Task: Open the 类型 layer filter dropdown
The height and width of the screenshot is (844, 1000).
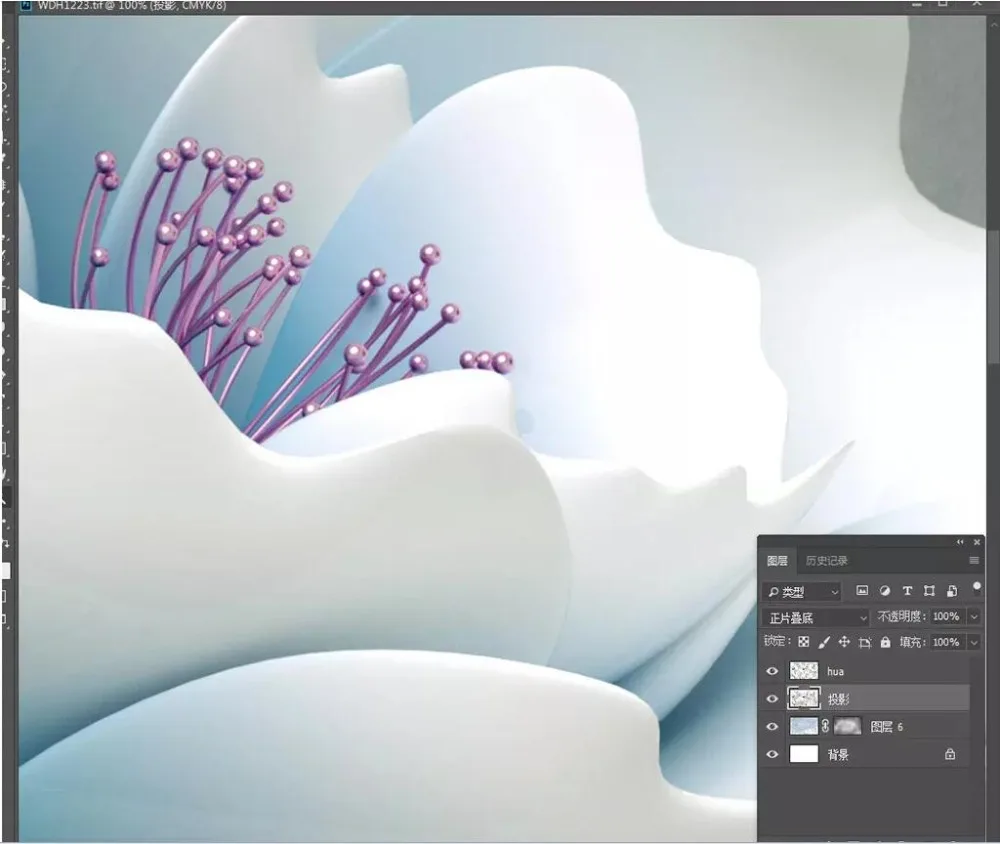Action: [802, 592]
